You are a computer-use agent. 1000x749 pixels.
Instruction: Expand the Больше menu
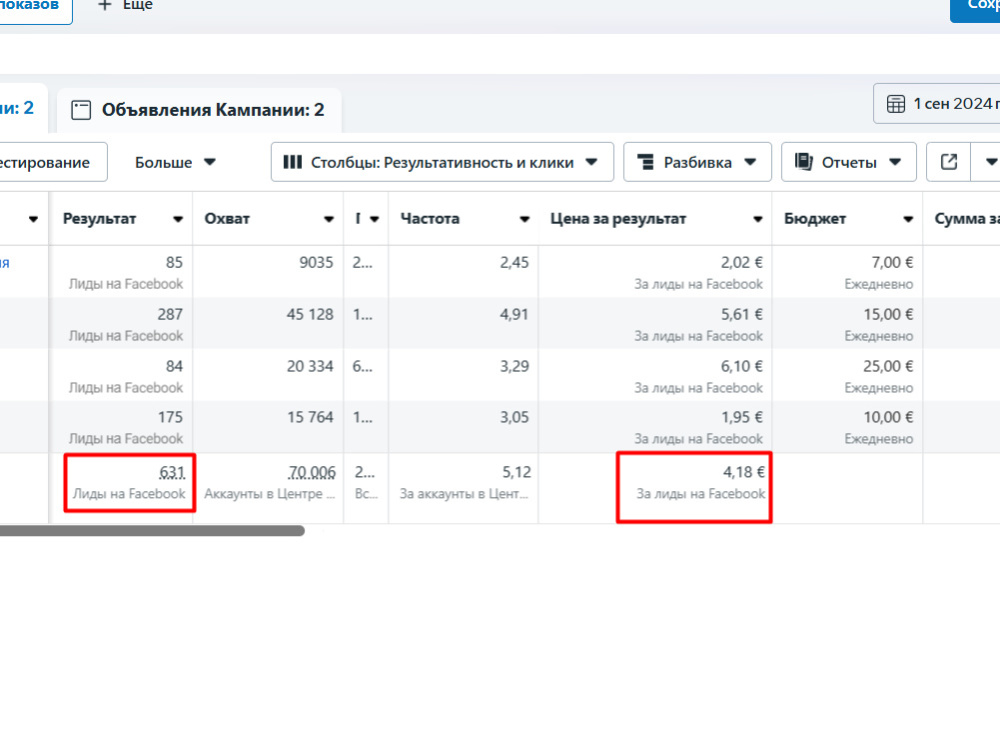pos(175,162)
